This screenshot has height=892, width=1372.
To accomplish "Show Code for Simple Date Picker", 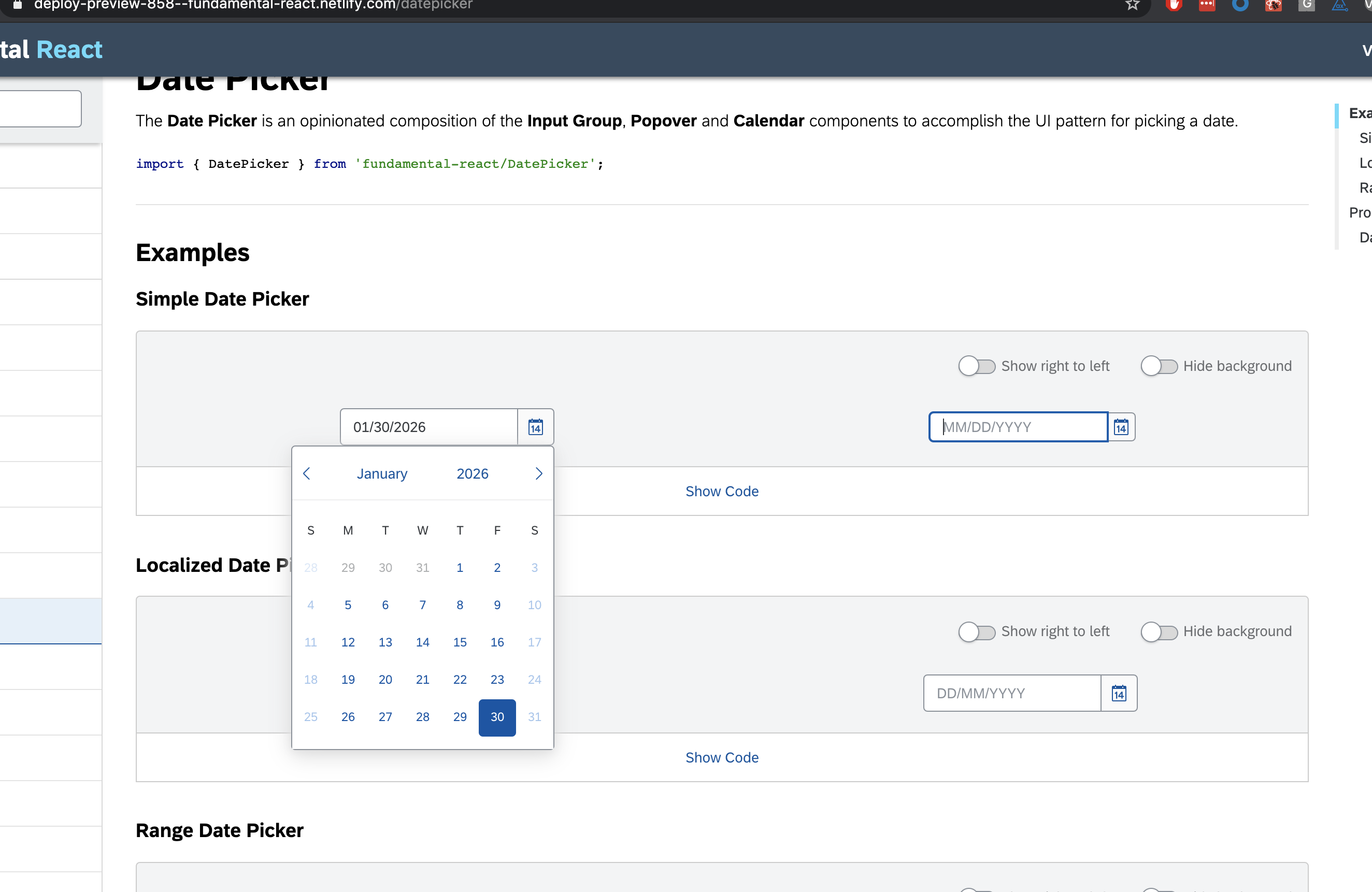I will (722, 491).
